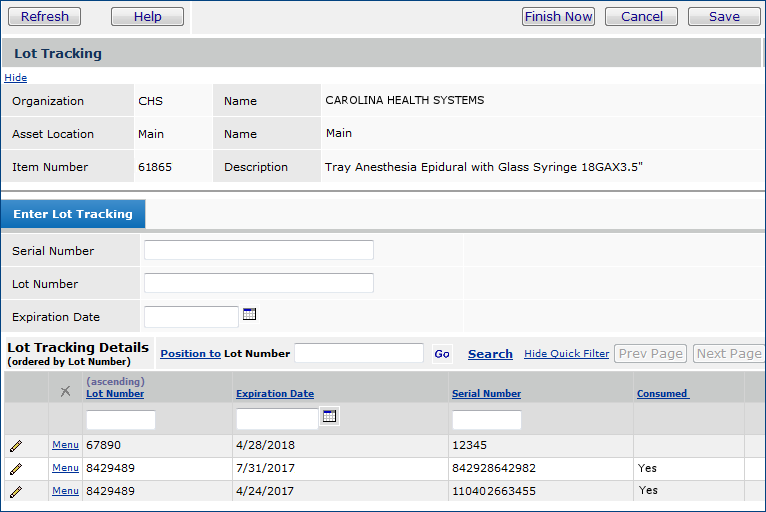Click the pencil edit icon for lot 67890
The width and height of the screenshot is (766, 512).
click(16, 446)
